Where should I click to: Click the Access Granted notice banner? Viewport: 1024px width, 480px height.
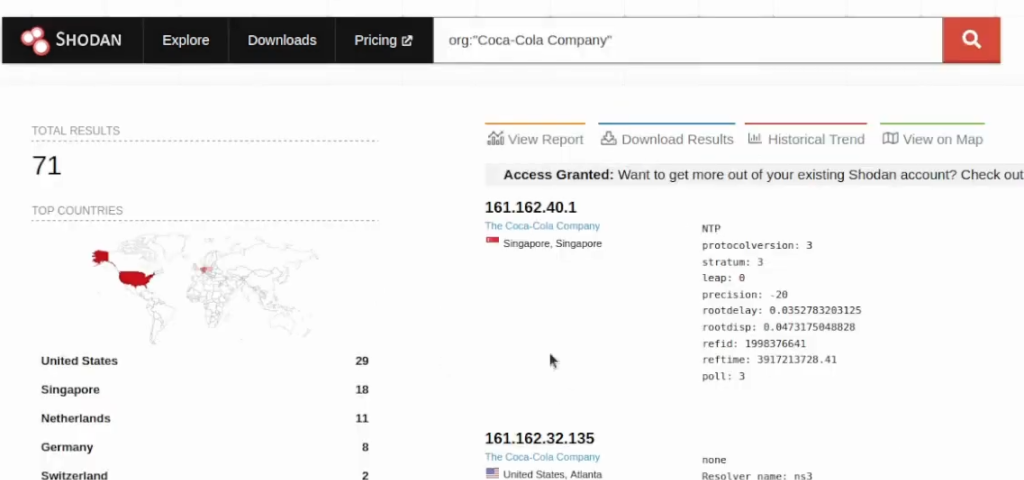(x=754, y=175)
